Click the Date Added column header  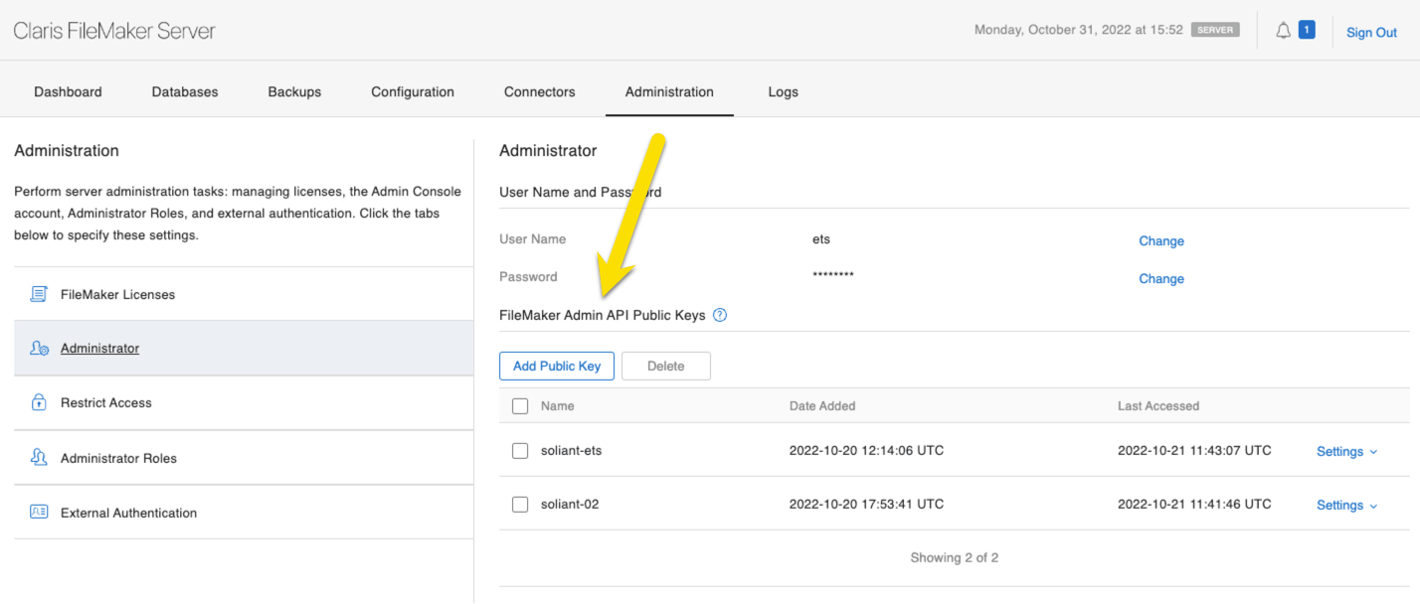(x=822, y=406)
